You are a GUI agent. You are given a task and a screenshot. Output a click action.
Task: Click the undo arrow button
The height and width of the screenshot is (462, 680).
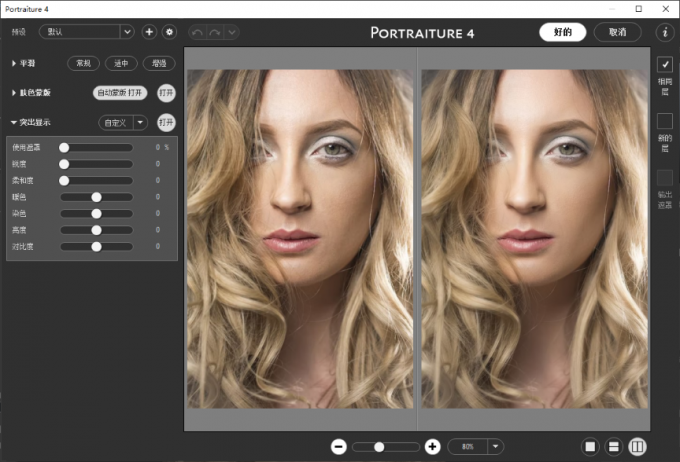pos(197,32)
